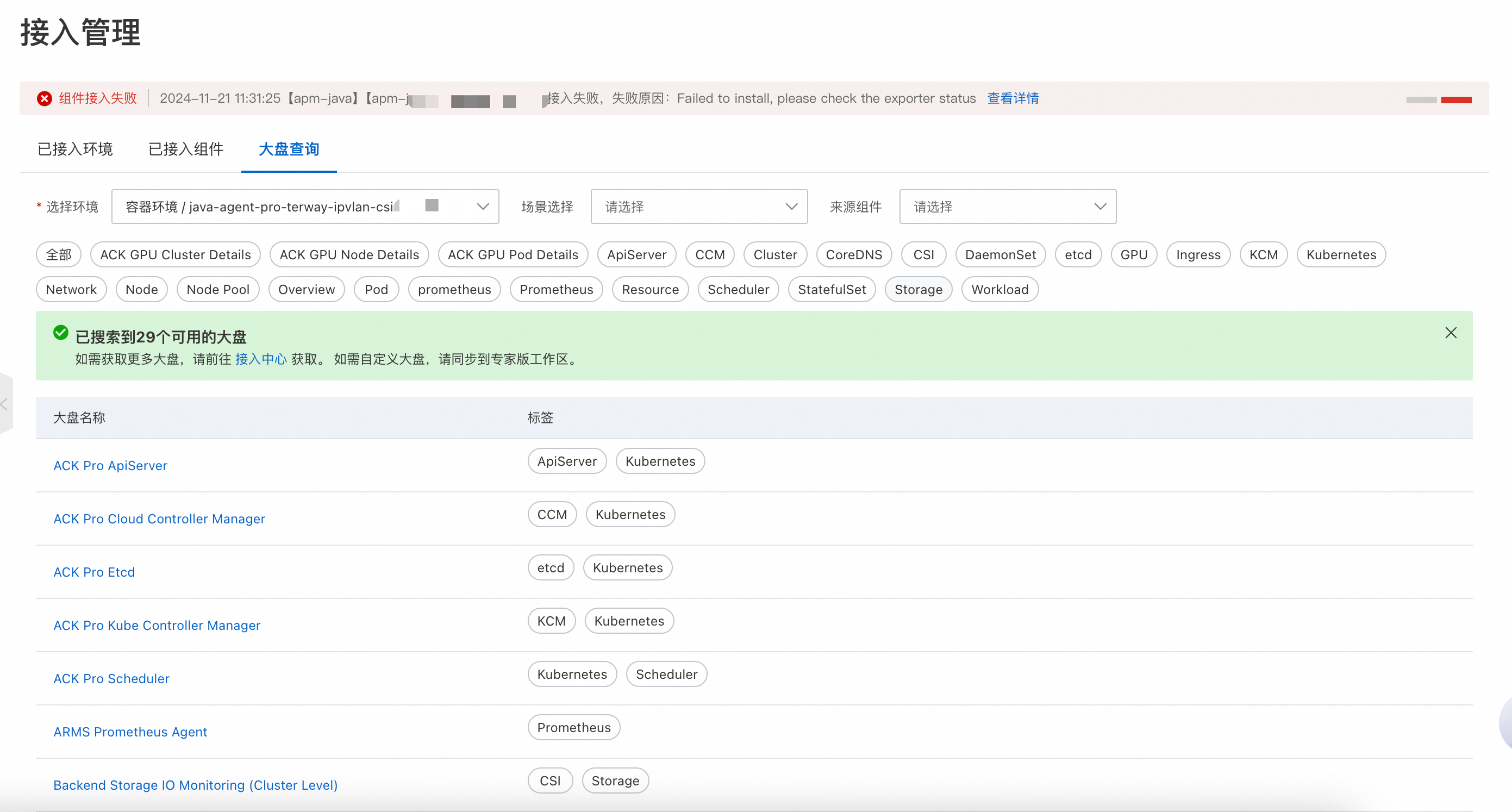
Task: Select the Scheduler filter tag in filter row
Action: (x=739, y=290)
